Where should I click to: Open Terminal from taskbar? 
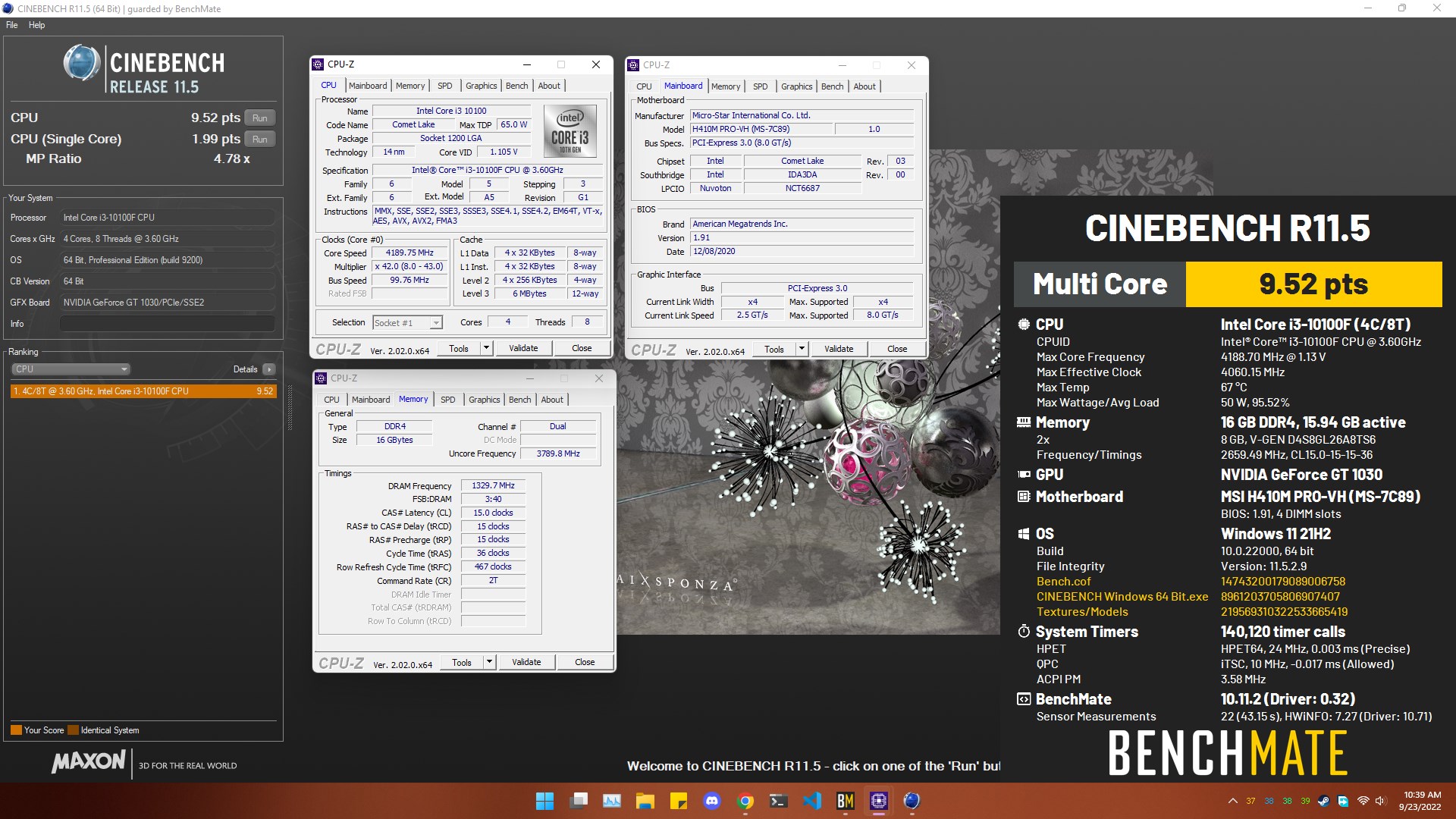[x=779, y=801]
